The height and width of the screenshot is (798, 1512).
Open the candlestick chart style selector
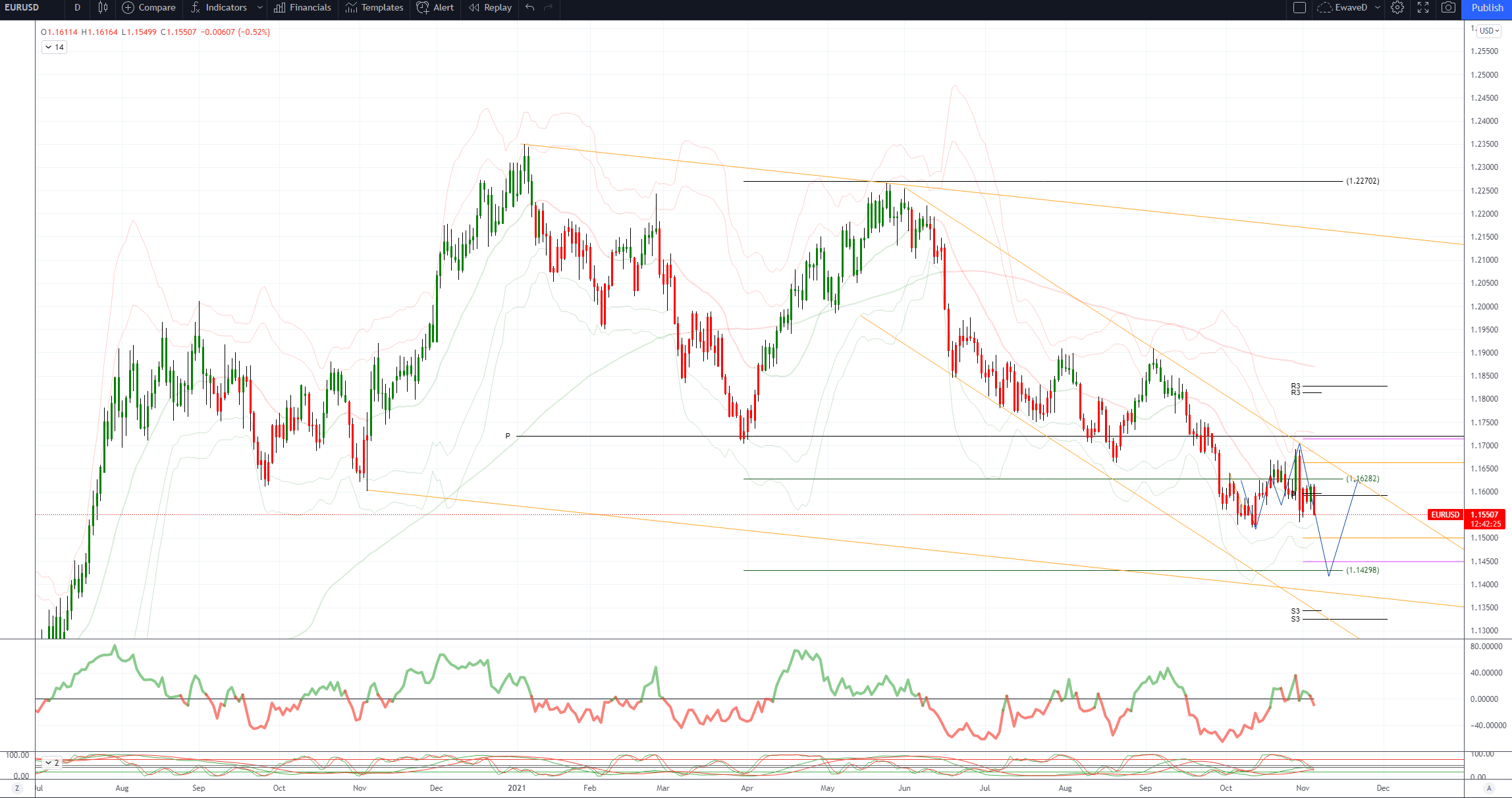(x=103, y=8)
